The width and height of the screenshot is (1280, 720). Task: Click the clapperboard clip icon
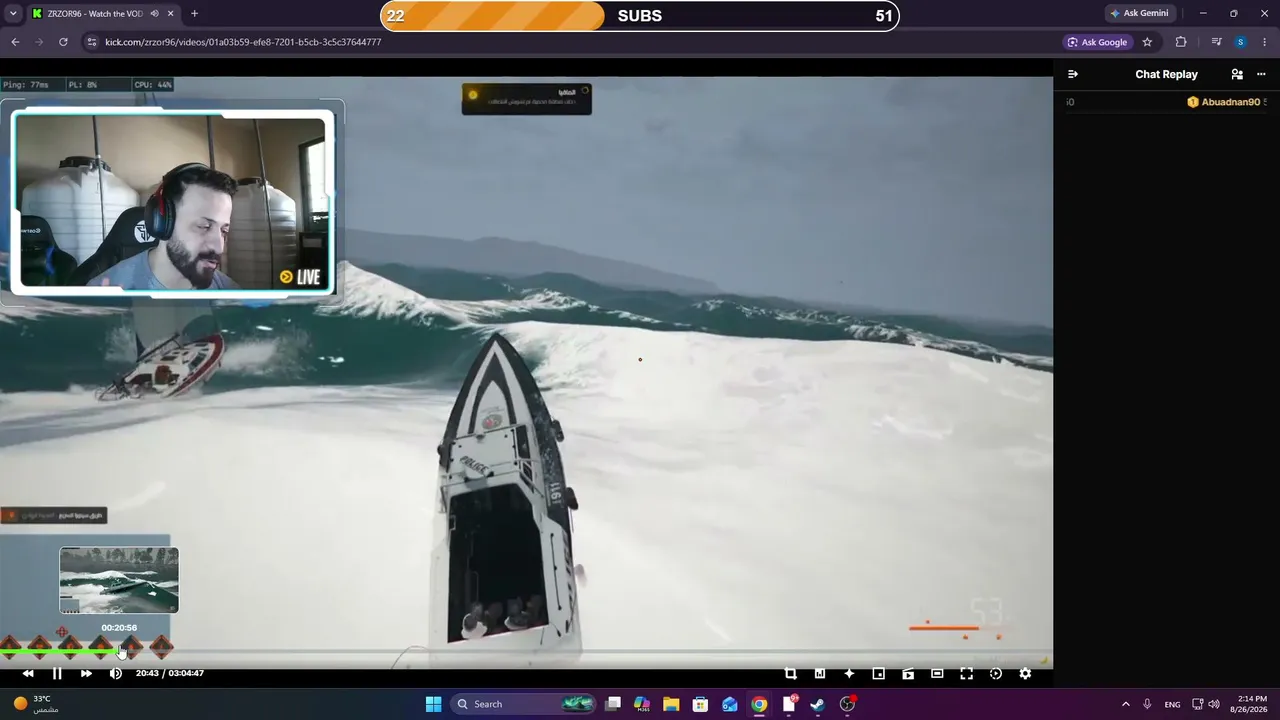click(x=908, y=673)
